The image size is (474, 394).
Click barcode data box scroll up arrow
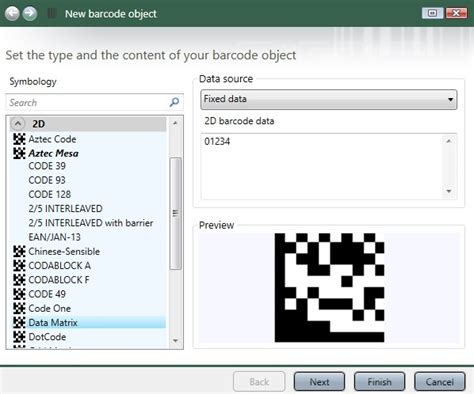(x=449, y=141)
